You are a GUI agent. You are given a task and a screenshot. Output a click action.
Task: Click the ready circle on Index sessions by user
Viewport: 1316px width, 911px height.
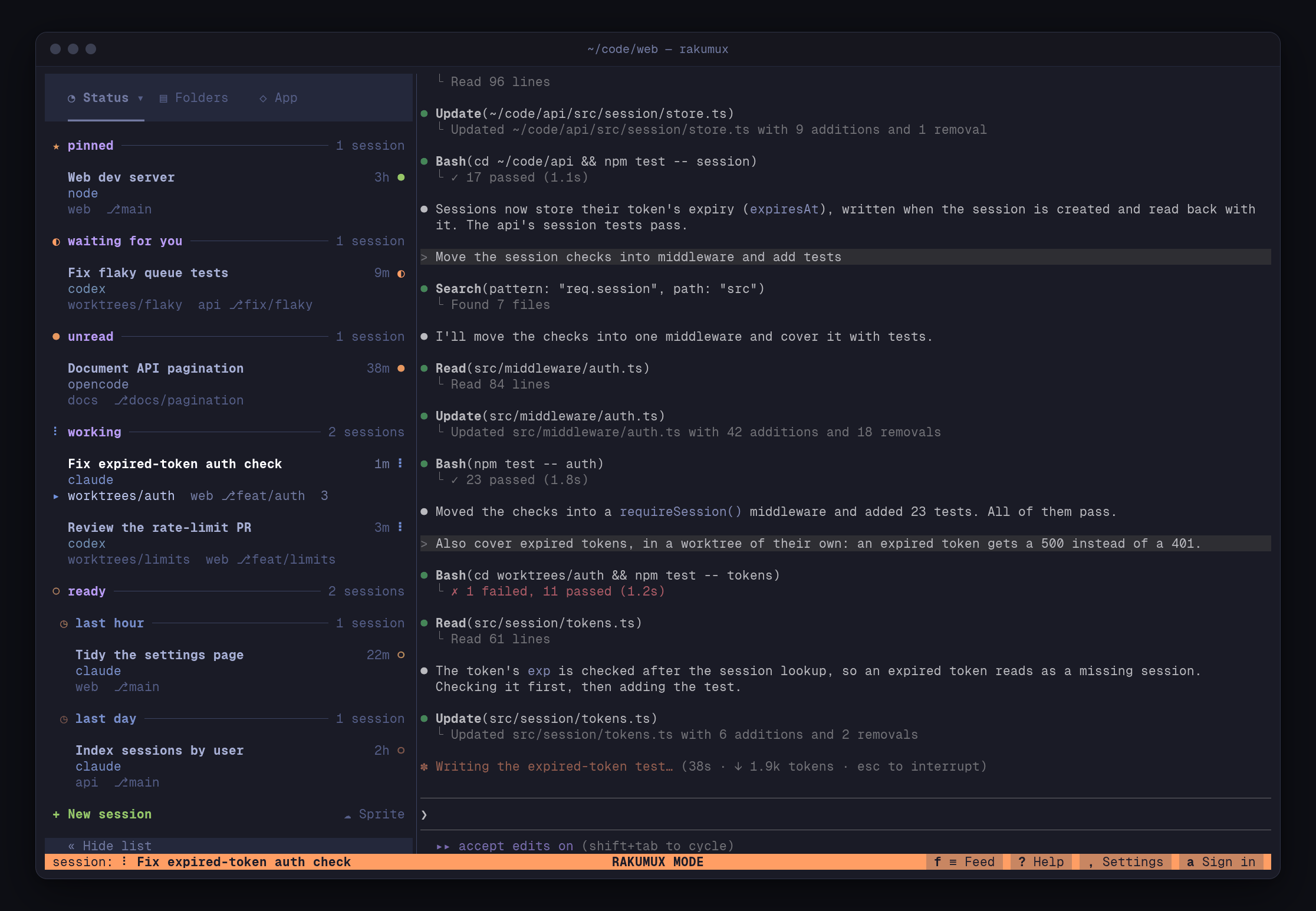click(401, 751)
